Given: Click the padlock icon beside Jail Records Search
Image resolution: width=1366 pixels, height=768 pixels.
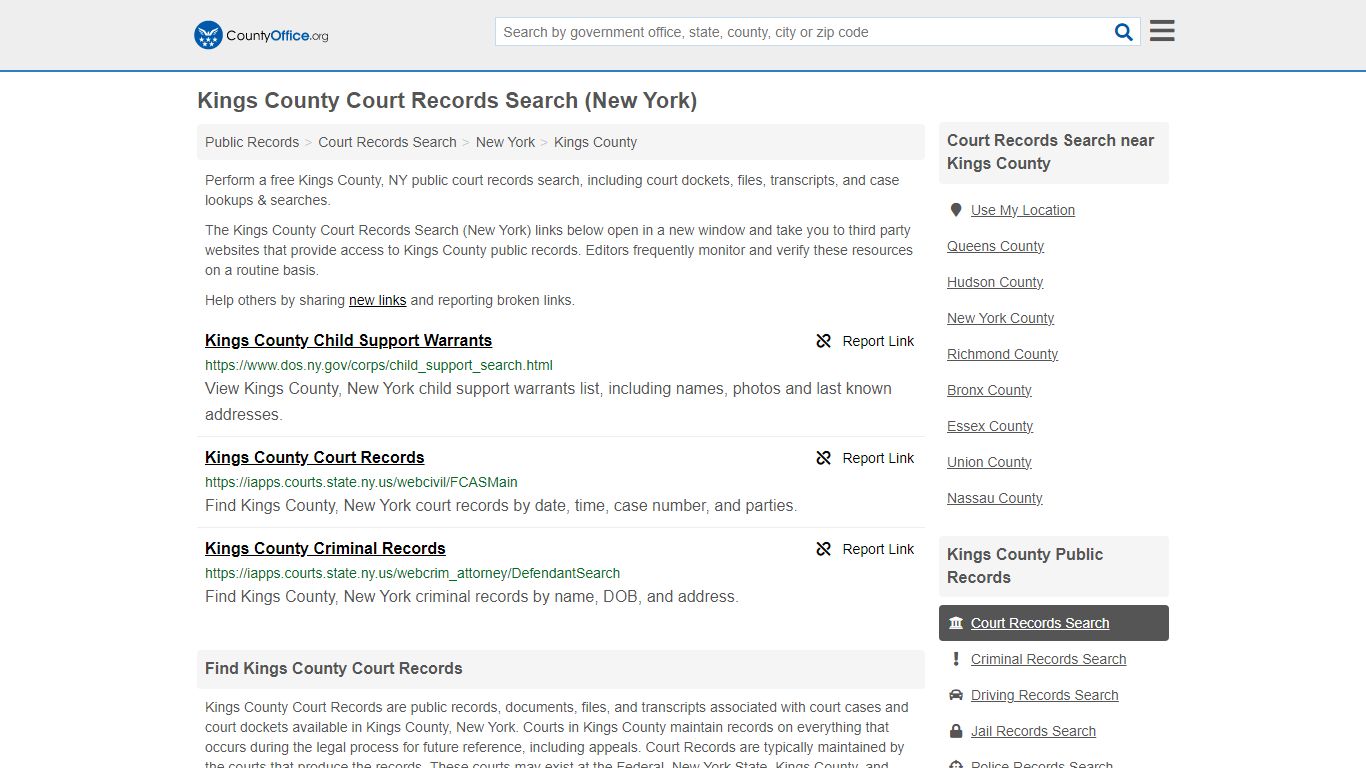Looking at the screenshot, I should tap(956, 731).
